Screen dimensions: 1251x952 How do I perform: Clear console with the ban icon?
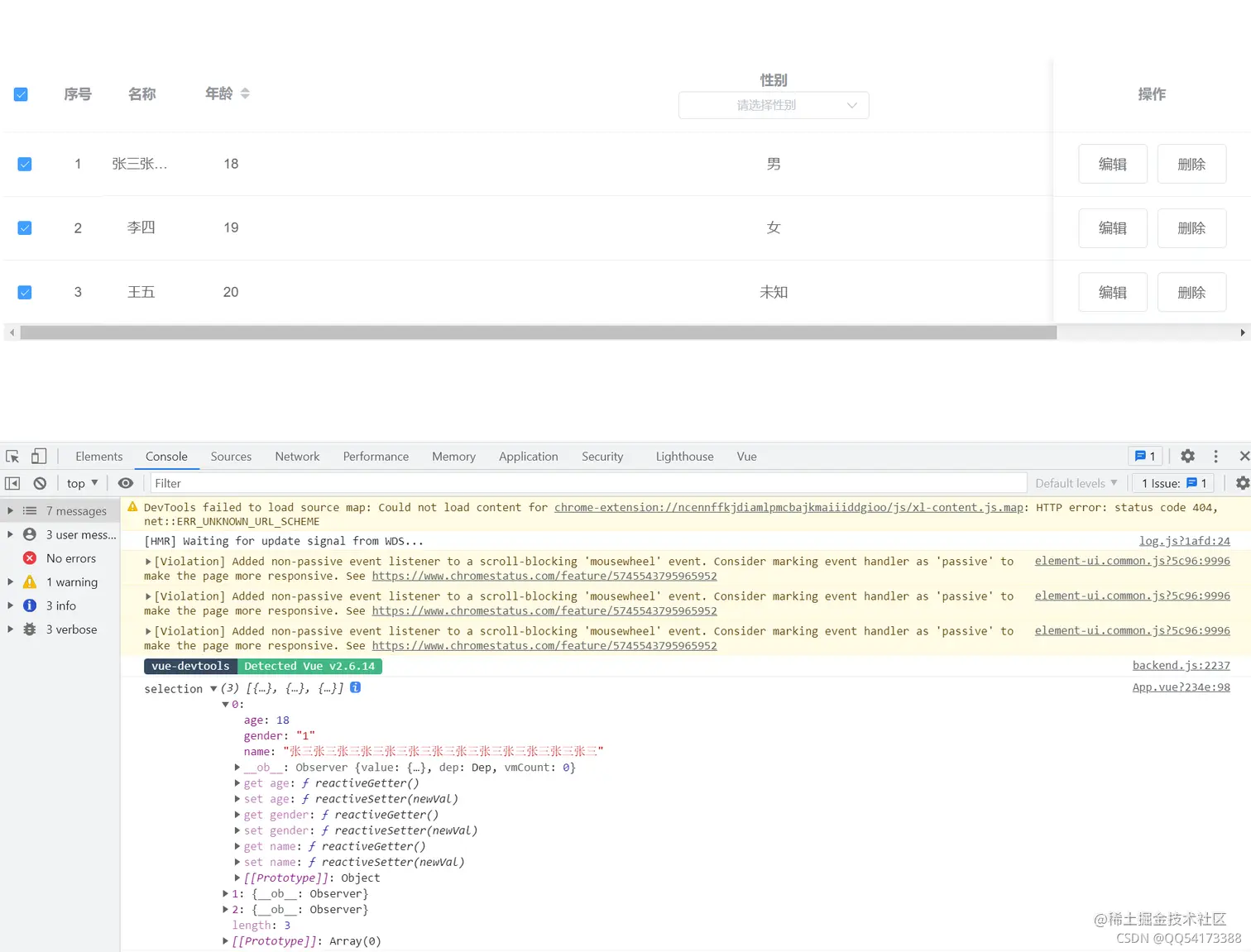click(40, 483)
